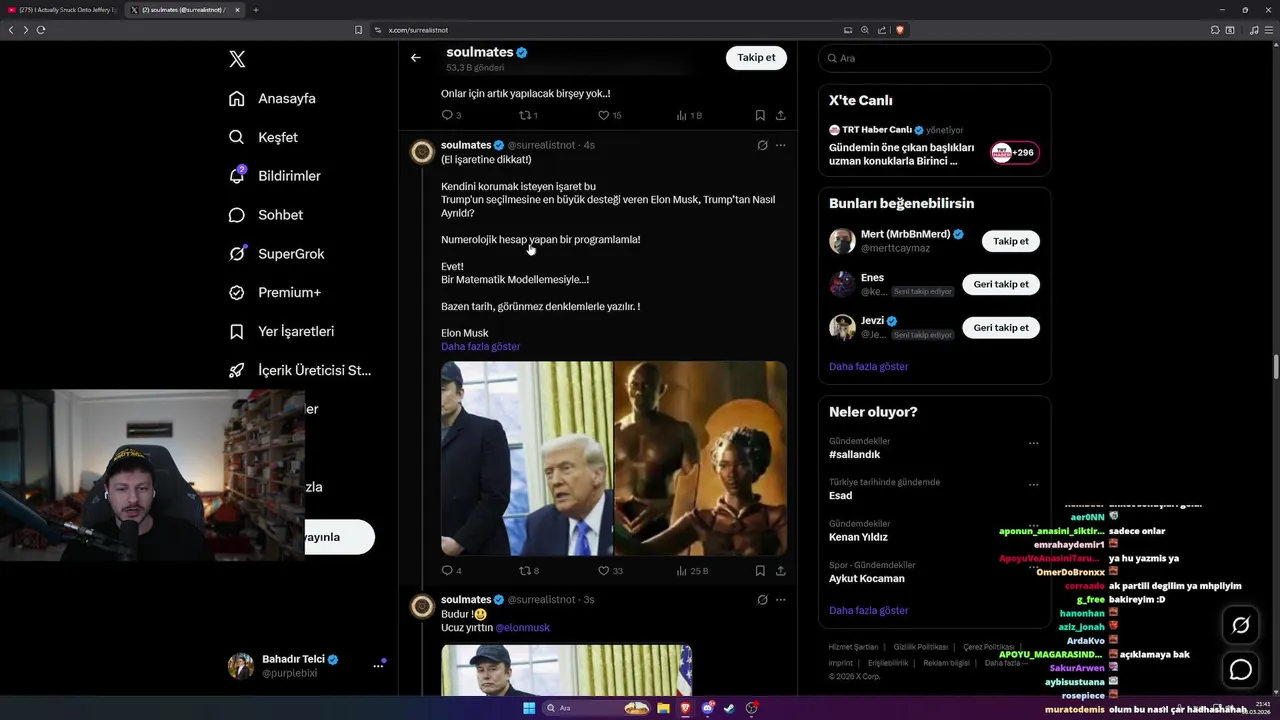Click Geri takip et for Jevzi
The width and height of the screenshot is (1280, 720).
coord(1001,328)
